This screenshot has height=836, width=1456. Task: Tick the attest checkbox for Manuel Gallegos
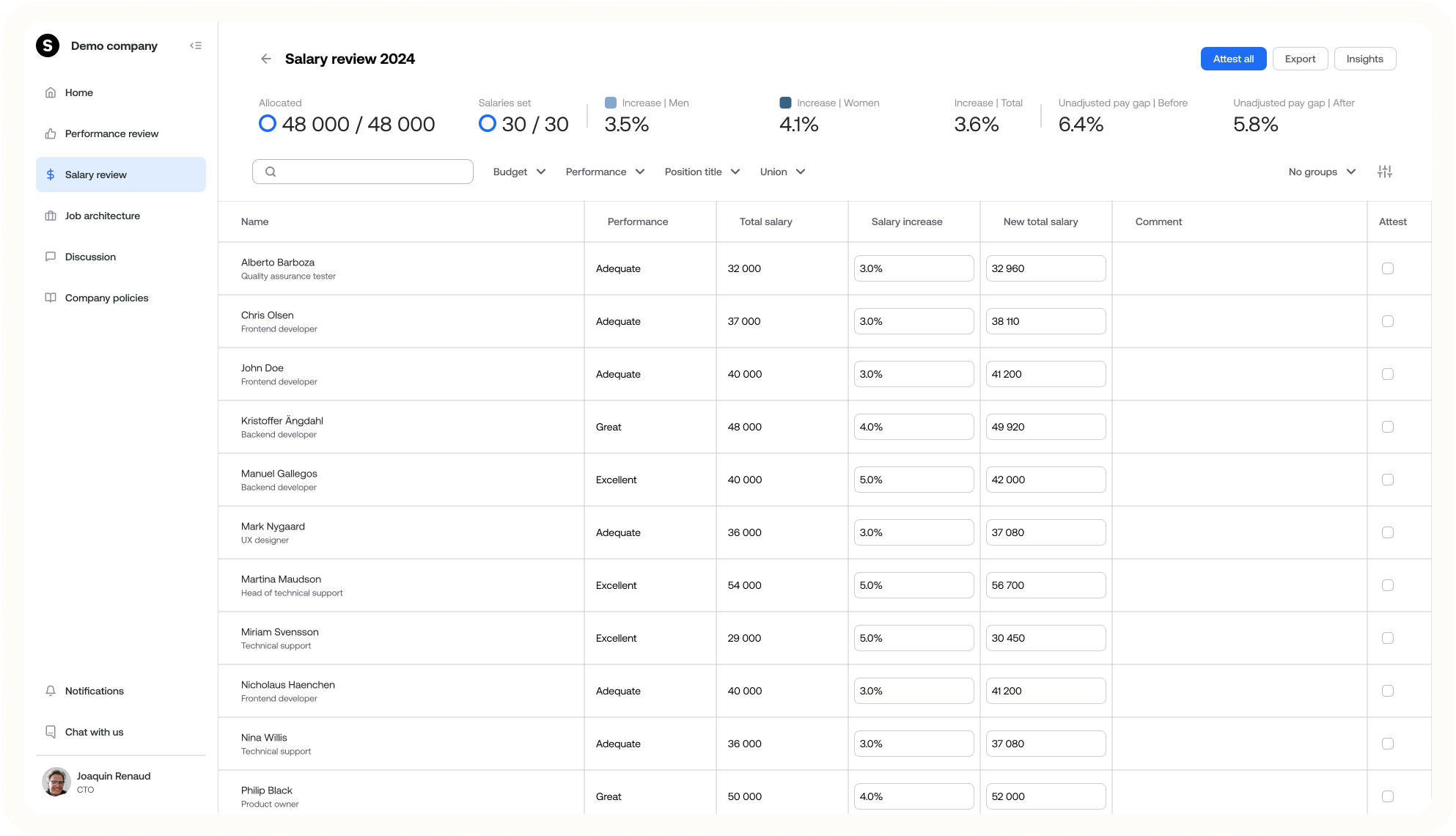[x=1387, y=480]
